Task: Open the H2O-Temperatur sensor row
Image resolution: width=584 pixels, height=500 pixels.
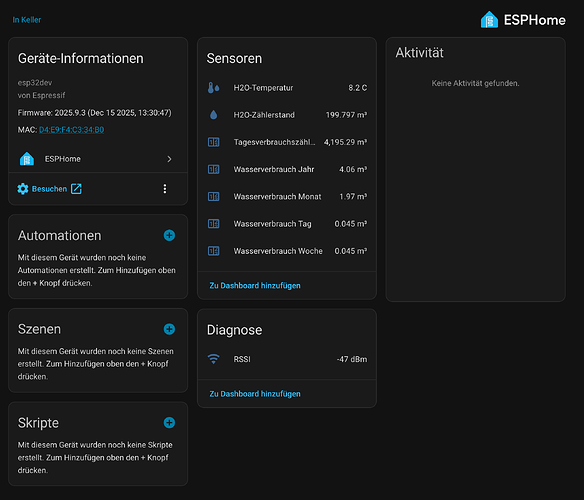Action: click(x=287, y=88)
